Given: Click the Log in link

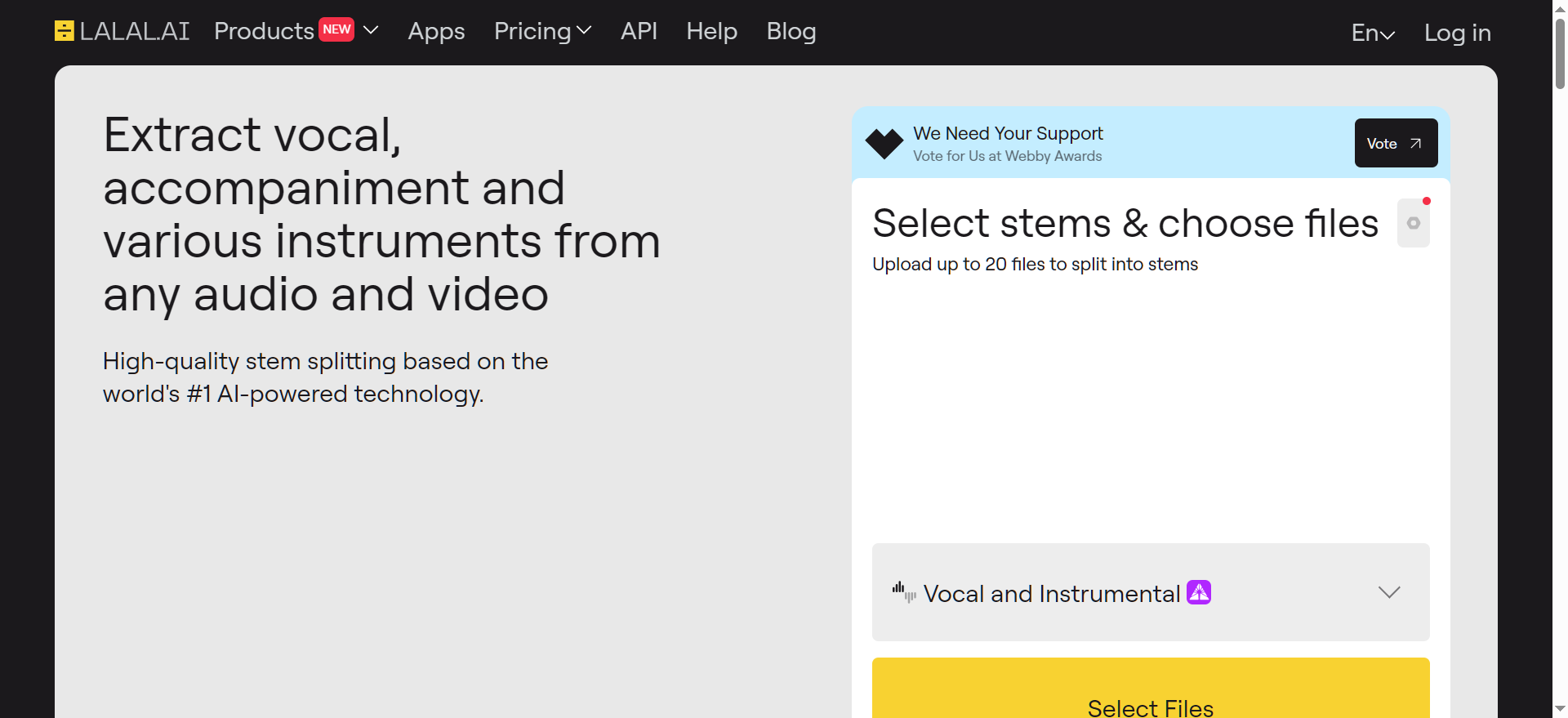Looking at the screenshot, I should pyautogui.click(x=1457, y=33).
